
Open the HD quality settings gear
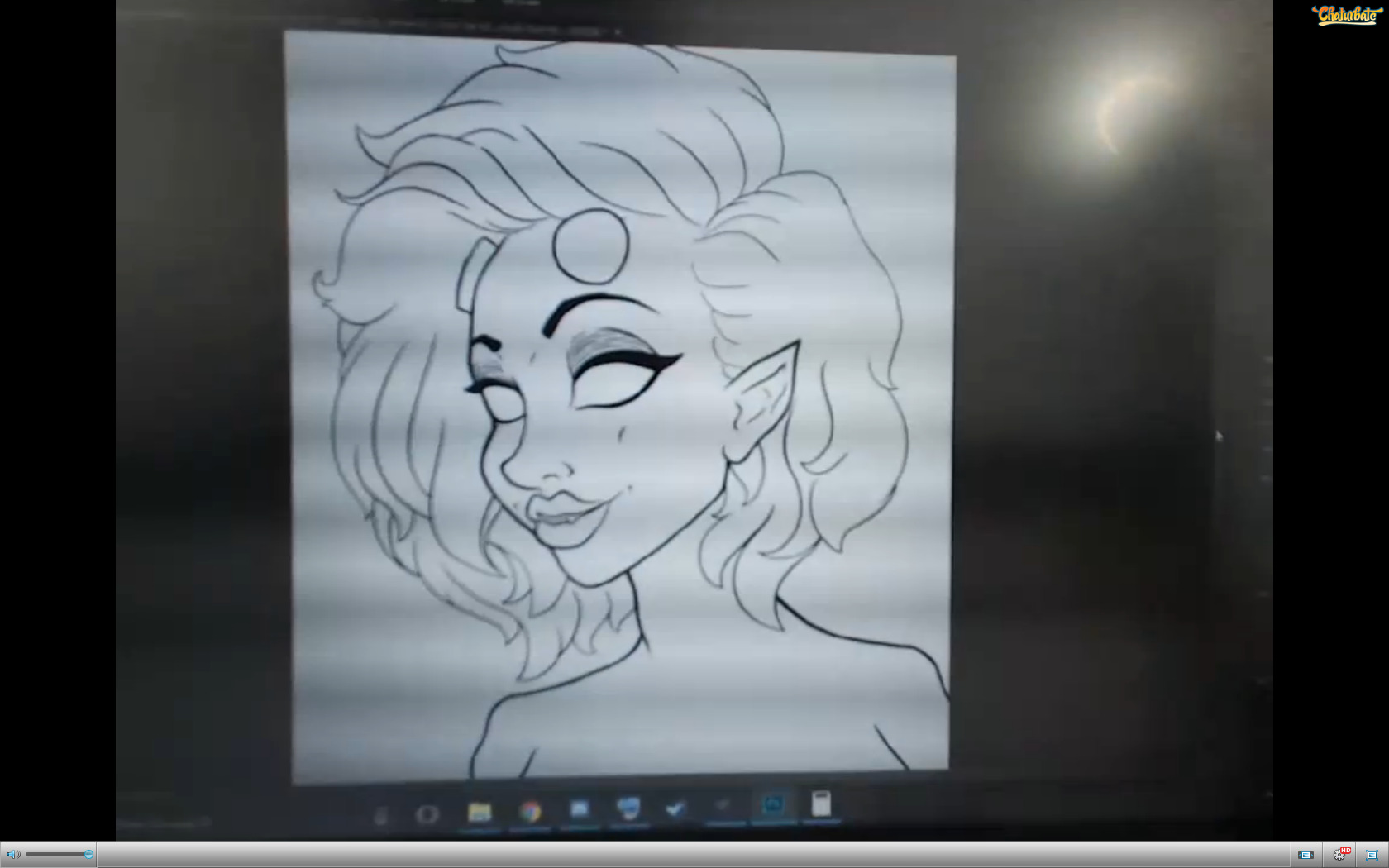tap(1340, 855)
